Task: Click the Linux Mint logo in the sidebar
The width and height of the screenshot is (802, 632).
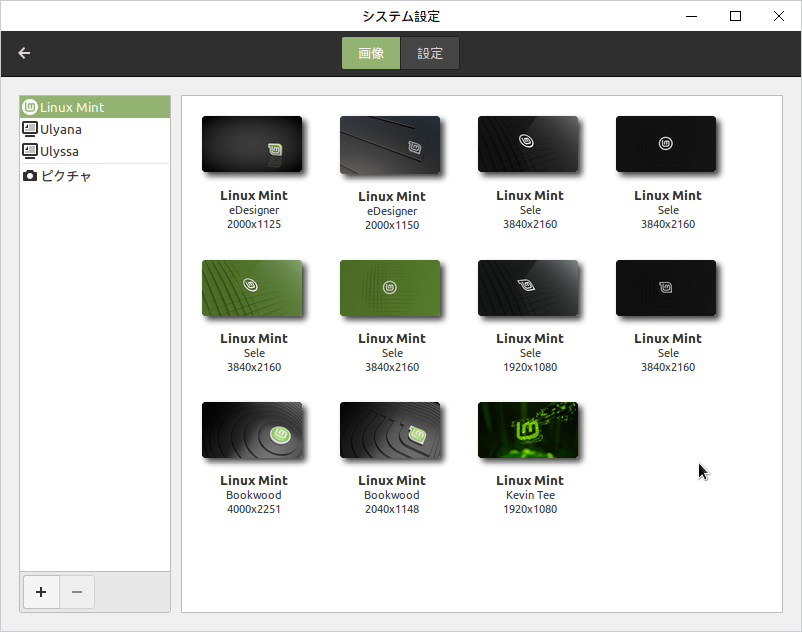Action: click(30, 106)
